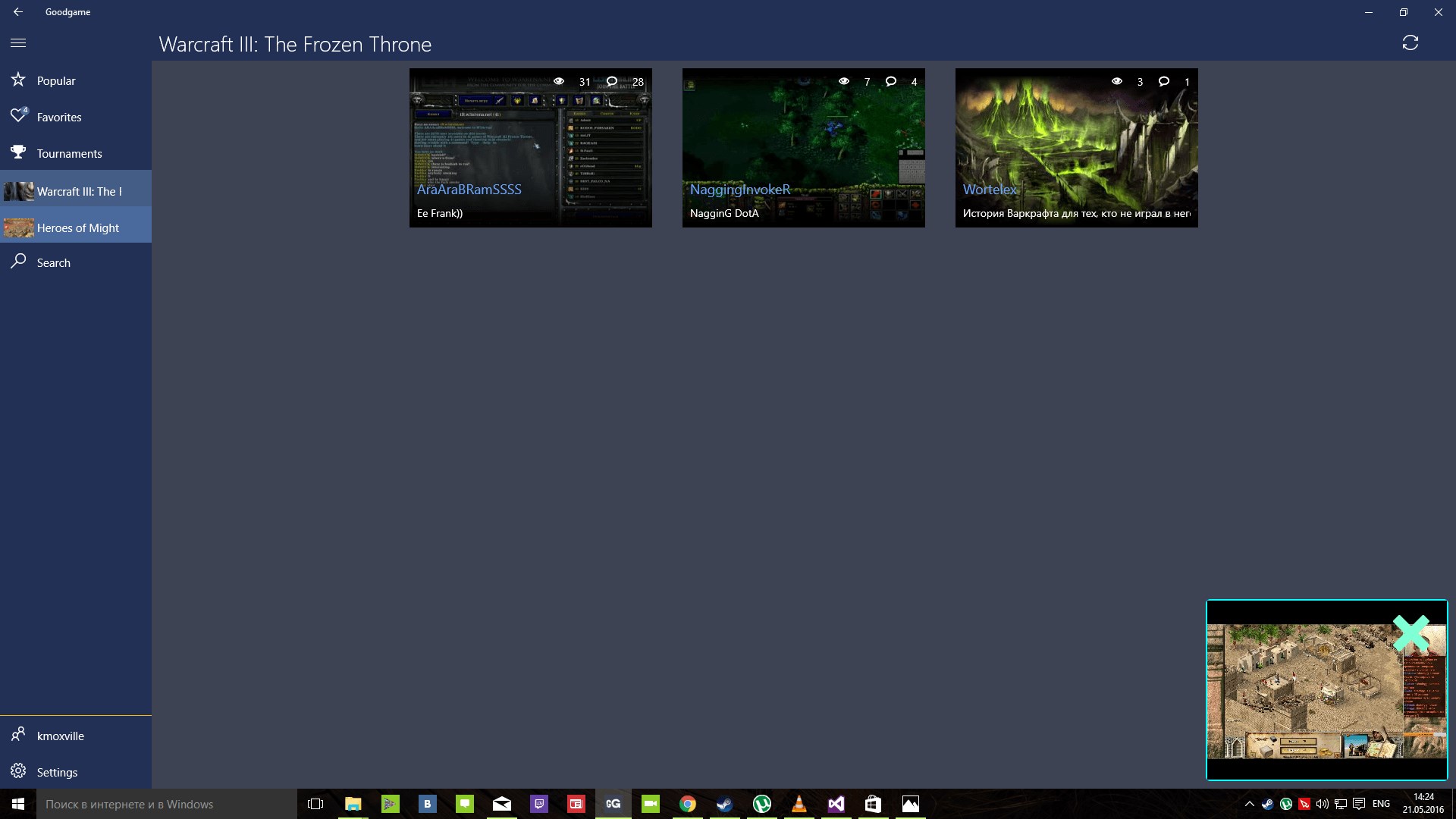This screenshot has width=1456, height=819.
Task: Go to Tournaments
Action: click(x=76, y=153)
